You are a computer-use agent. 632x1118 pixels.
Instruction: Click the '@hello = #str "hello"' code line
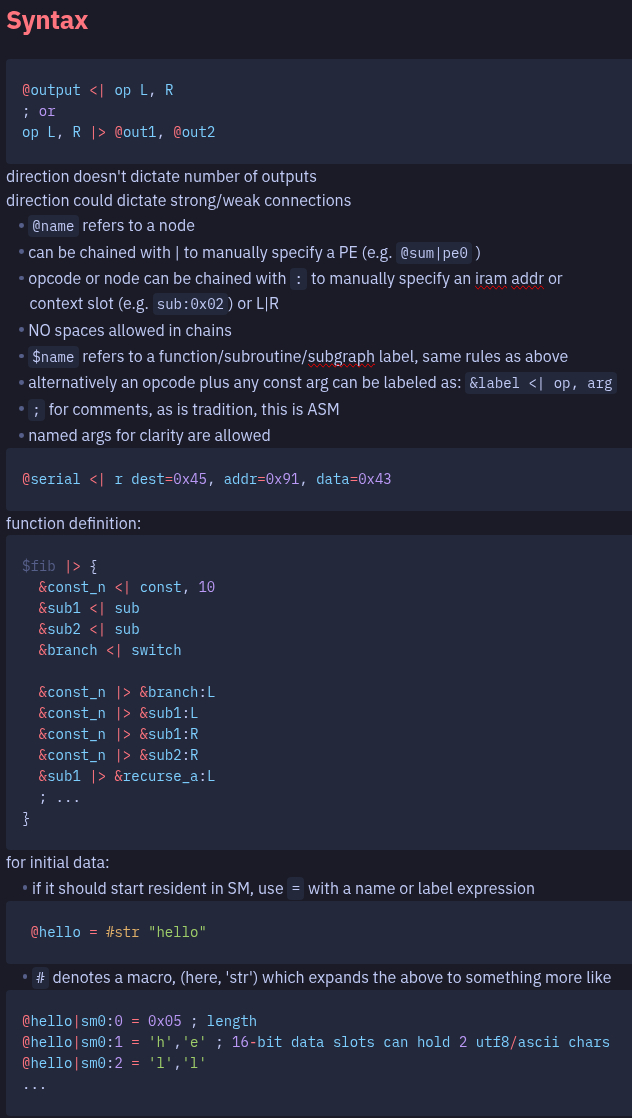click(118, 932)
